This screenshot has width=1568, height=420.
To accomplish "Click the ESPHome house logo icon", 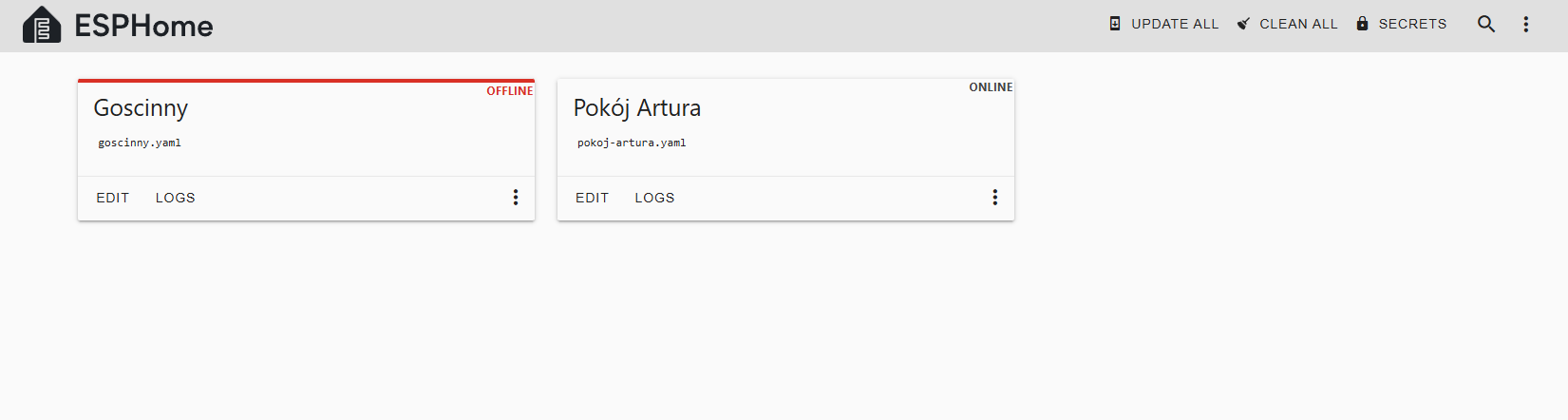I will [42, 26].
